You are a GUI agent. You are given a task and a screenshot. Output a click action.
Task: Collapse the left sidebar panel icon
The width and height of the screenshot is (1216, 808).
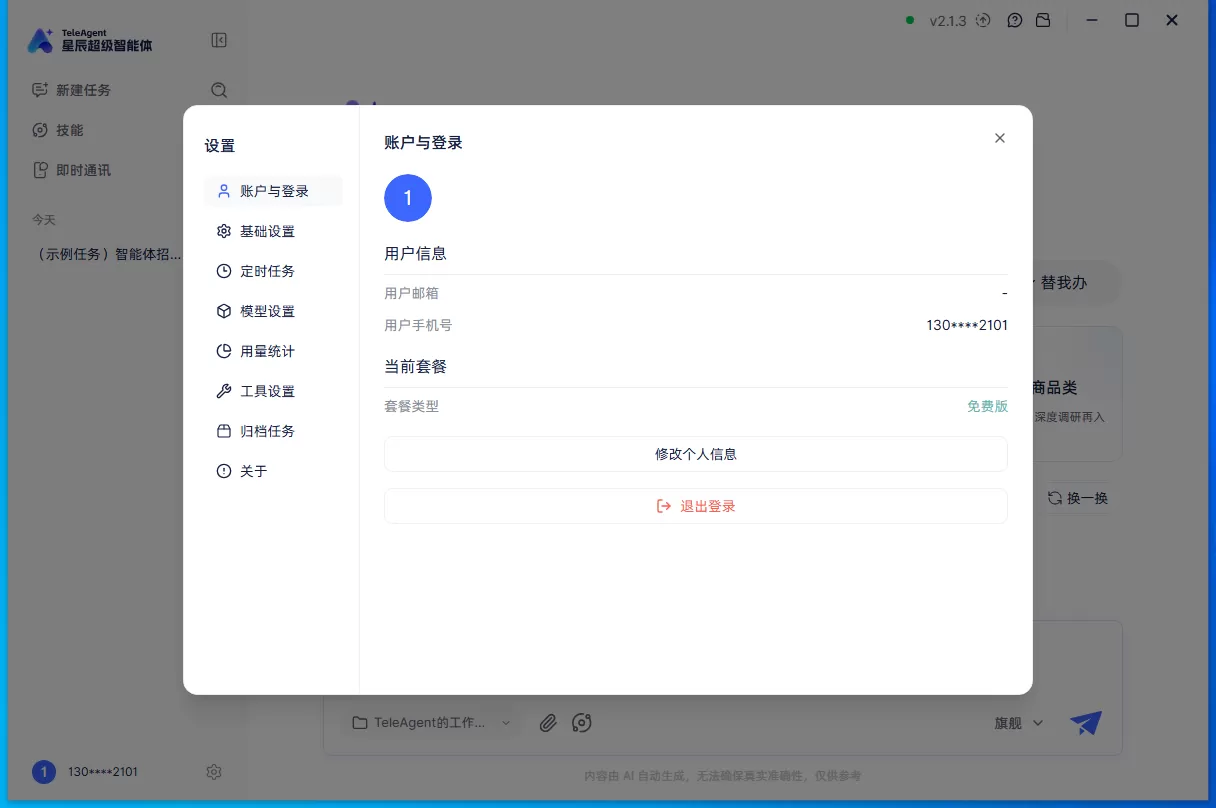219,40
